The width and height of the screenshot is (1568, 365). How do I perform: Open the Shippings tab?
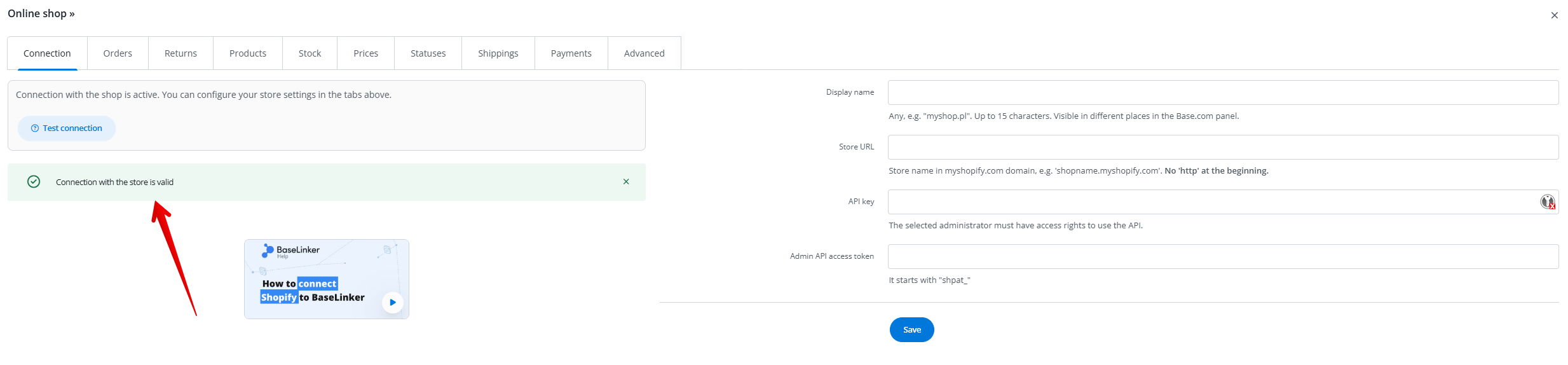pos(498,53)
